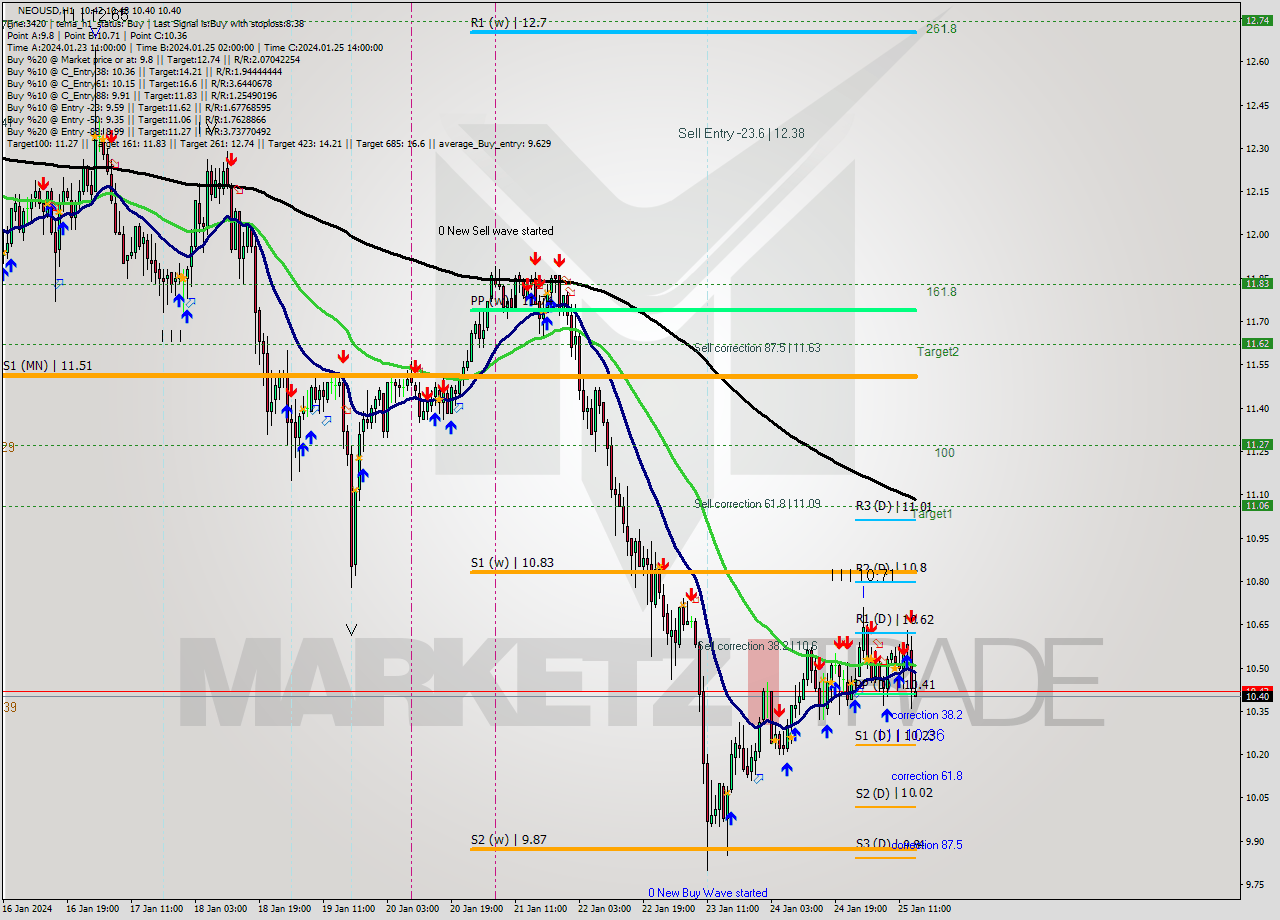The width and height of the screenshot is (1280, 920).
Task: Click the '23 Jan 11:00' time axis label
Action: coord(733,909)
